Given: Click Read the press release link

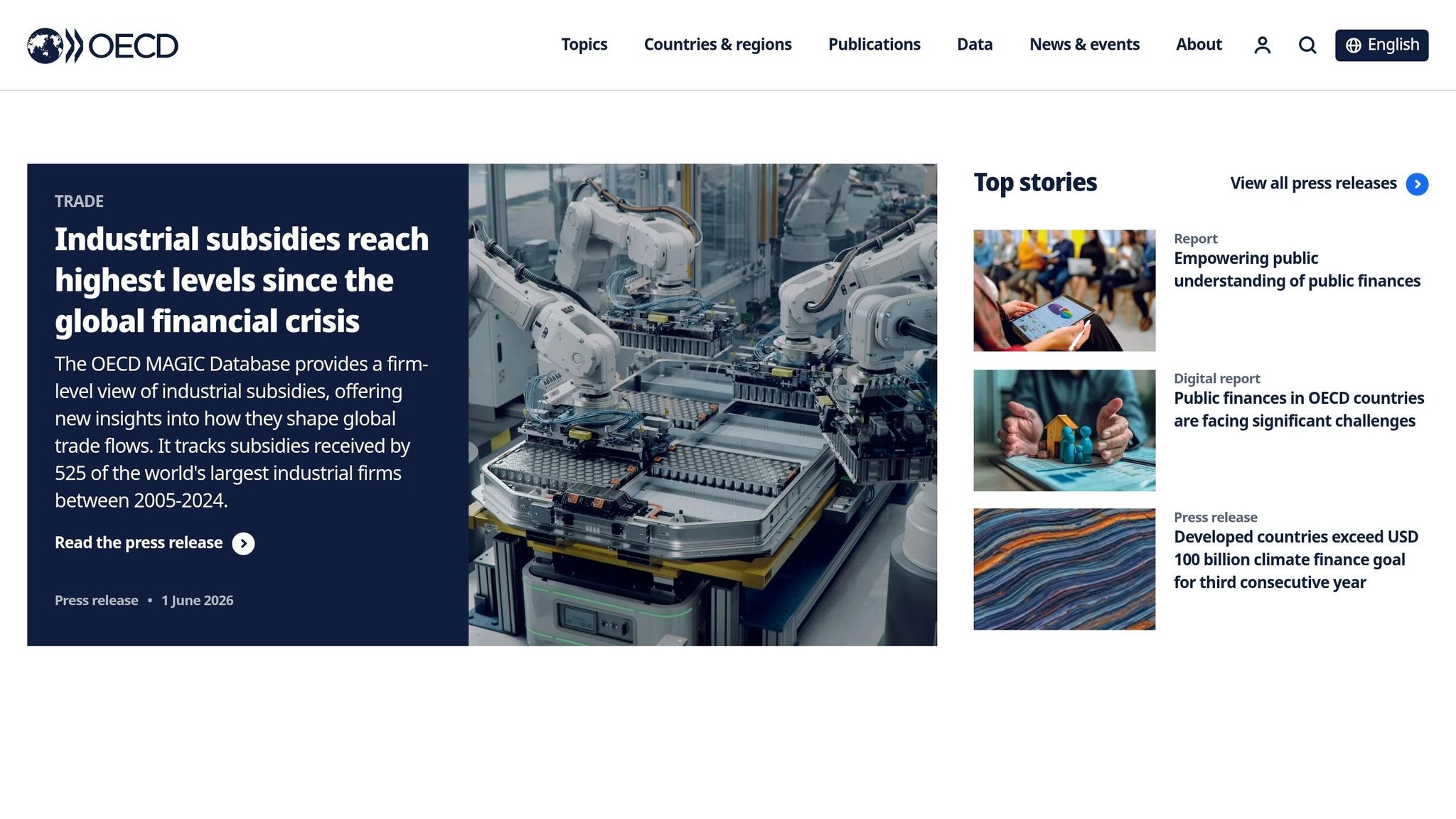Looking at the screenshot, I should click(x=139, y=543).
